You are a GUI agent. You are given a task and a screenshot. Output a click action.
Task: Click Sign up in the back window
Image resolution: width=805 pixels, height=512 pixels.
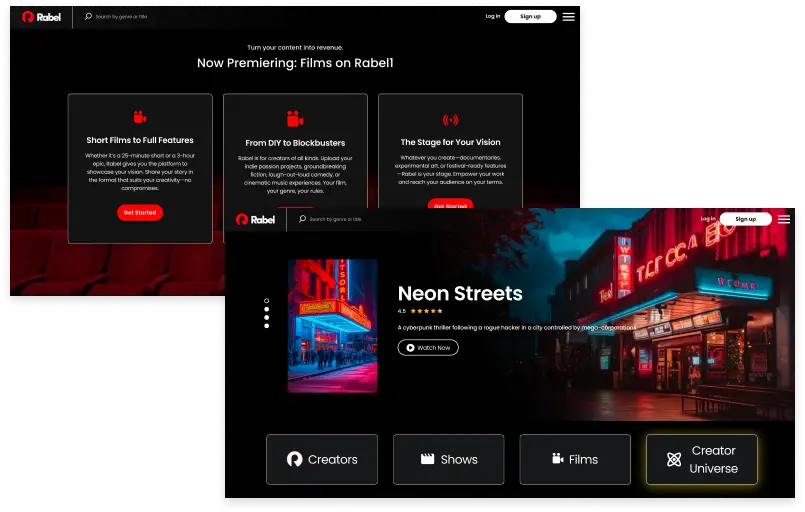[530, 16]
